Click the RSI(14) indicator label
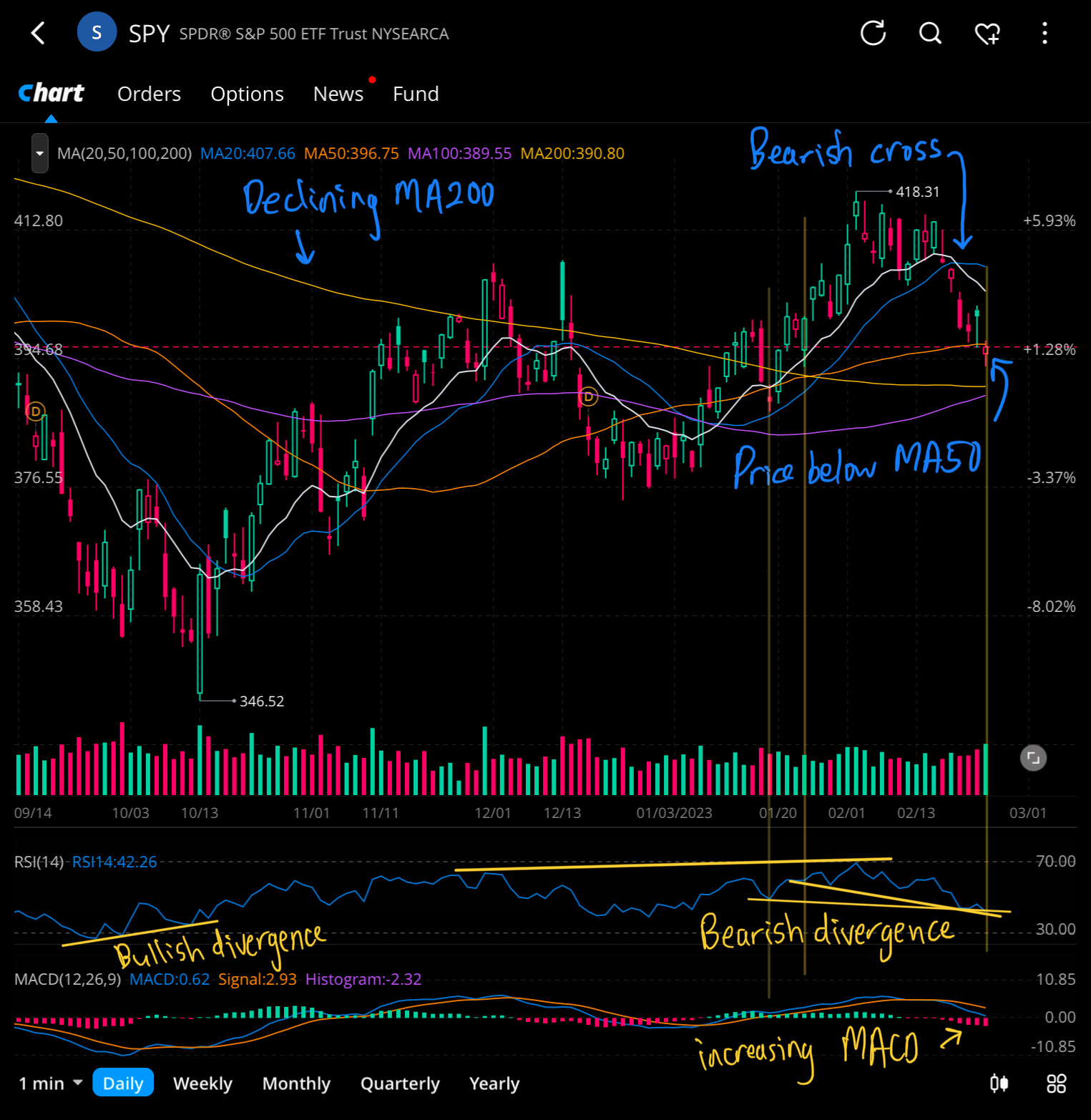Image resolution: width=1091 pixels, height=1120 pixels. [39, 862]
